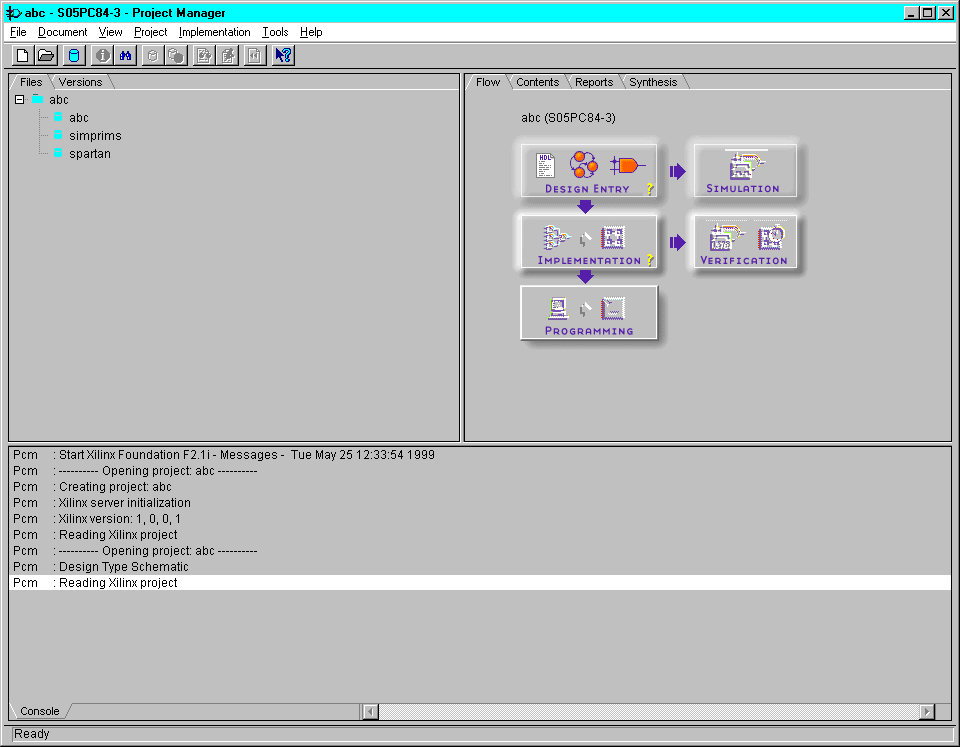Open the Tools menu
Viewport: 960px width, 747px height.
pos(275,32)
